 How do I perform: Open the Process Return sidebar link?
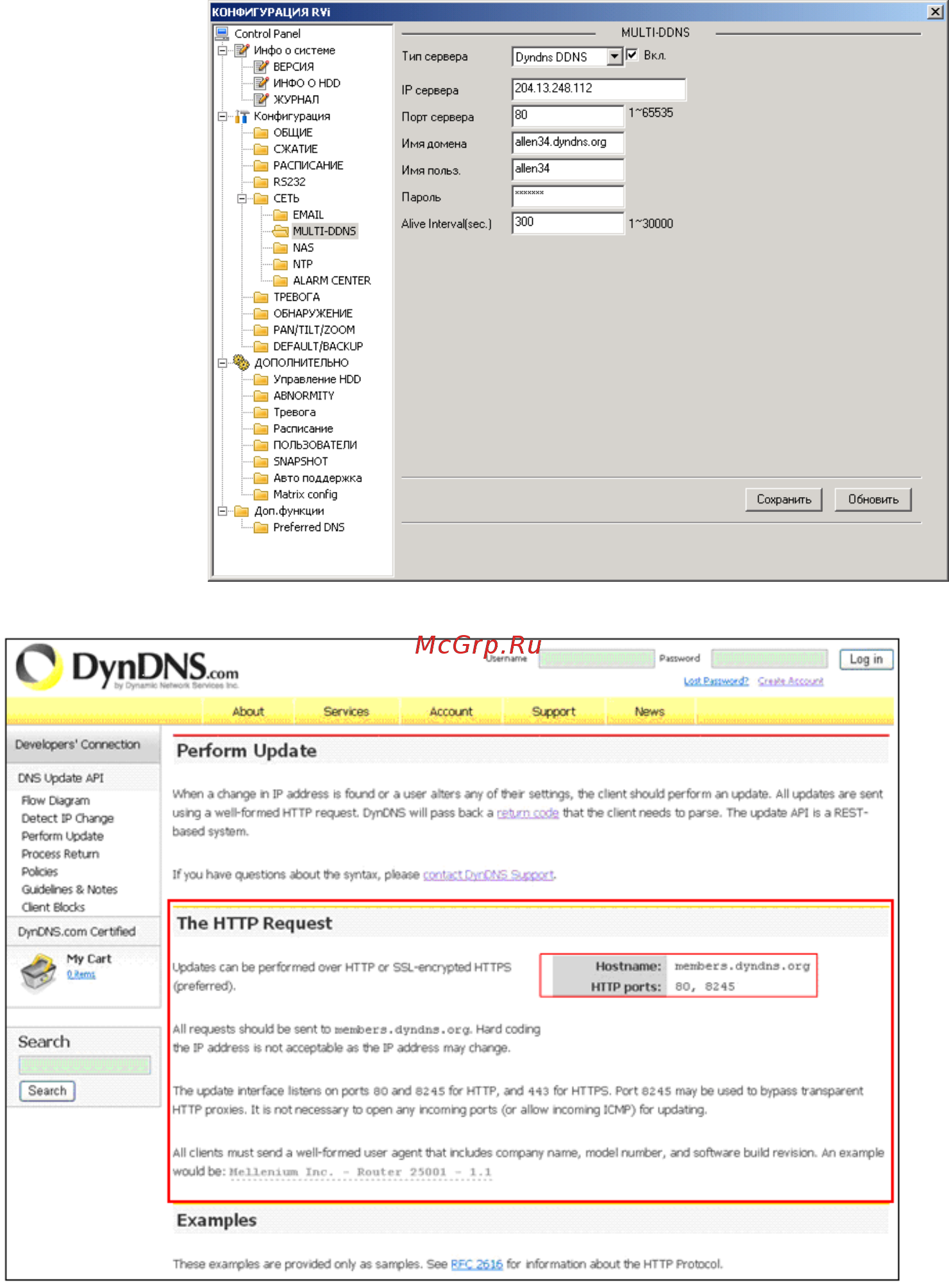point(60,854)
